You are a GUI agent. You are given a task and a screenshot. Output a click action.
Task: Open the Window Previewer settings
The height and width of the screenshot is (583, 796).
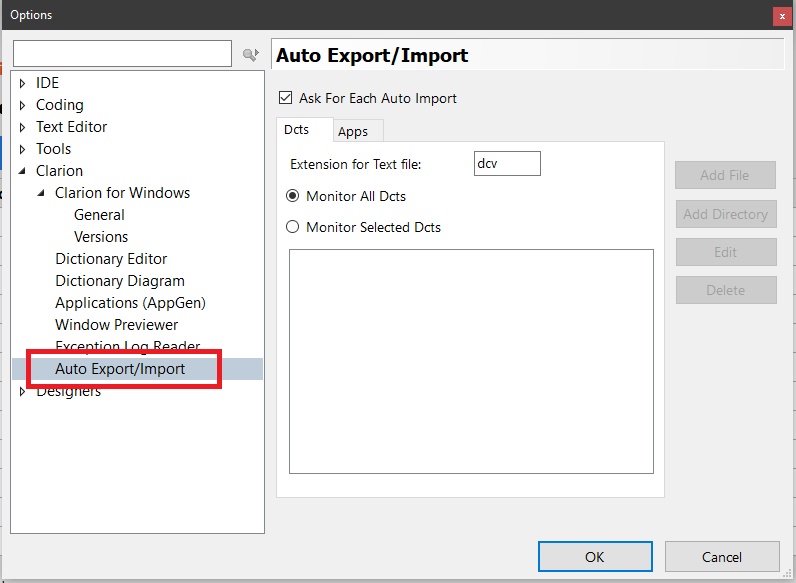point(116,325)
